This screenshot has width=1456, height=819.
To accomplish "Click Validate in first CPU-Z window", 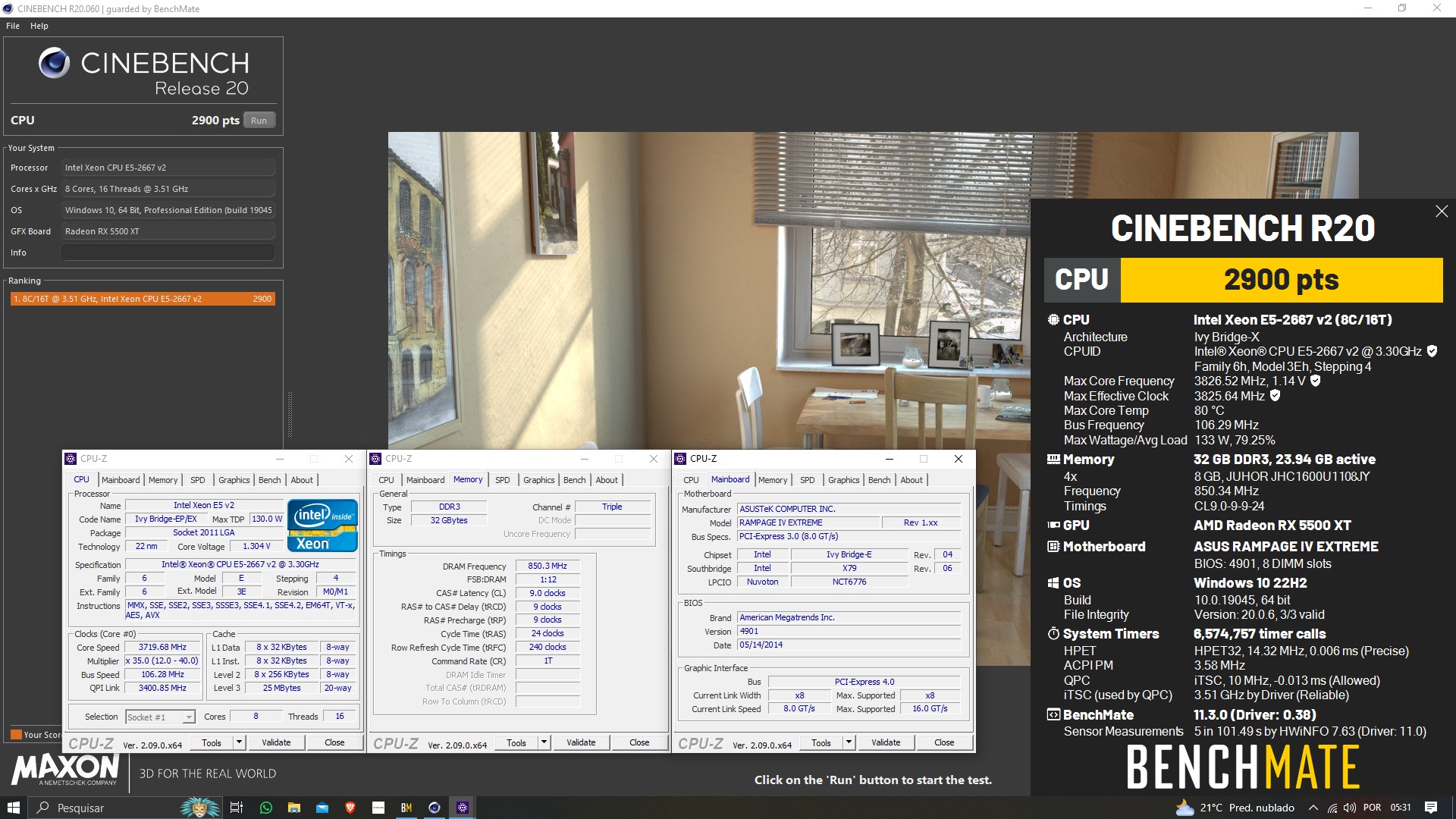I will pos(276,742).
